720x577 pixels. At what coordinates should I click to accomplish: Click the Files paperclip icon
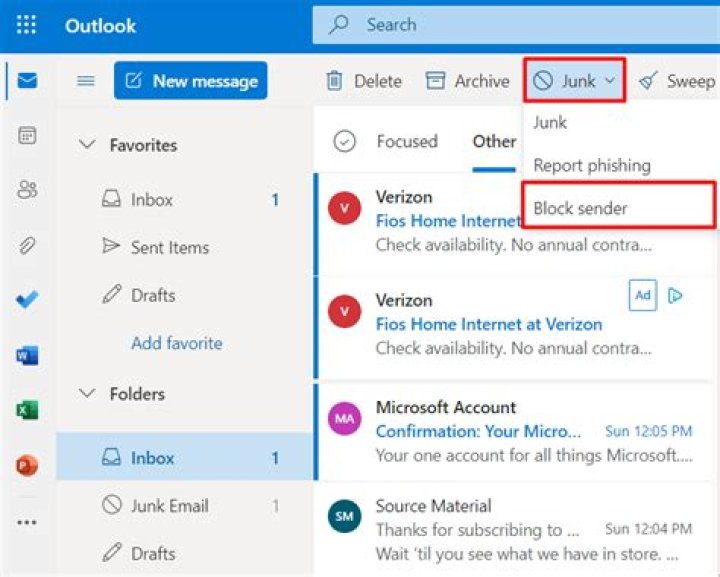tap(27, 245)
